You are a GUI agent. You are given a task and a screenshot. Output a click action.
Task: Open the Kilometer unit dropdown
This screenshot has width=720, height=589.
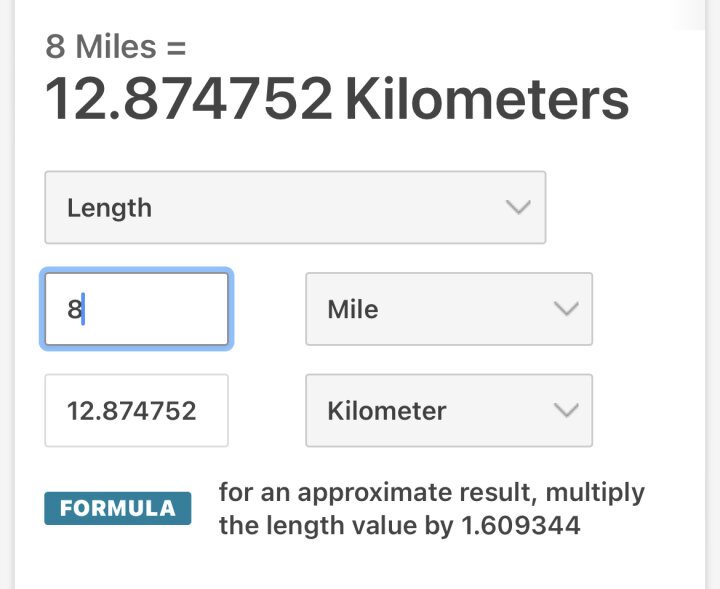[x=448, y=410]
